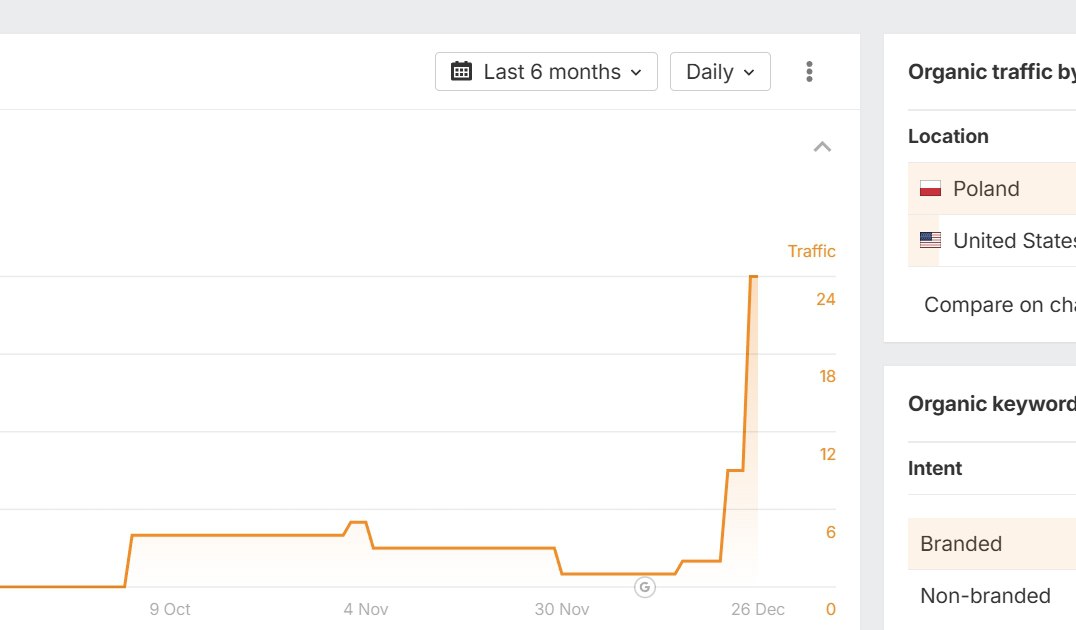Click the Google update marker on timeline

point(645,587)
